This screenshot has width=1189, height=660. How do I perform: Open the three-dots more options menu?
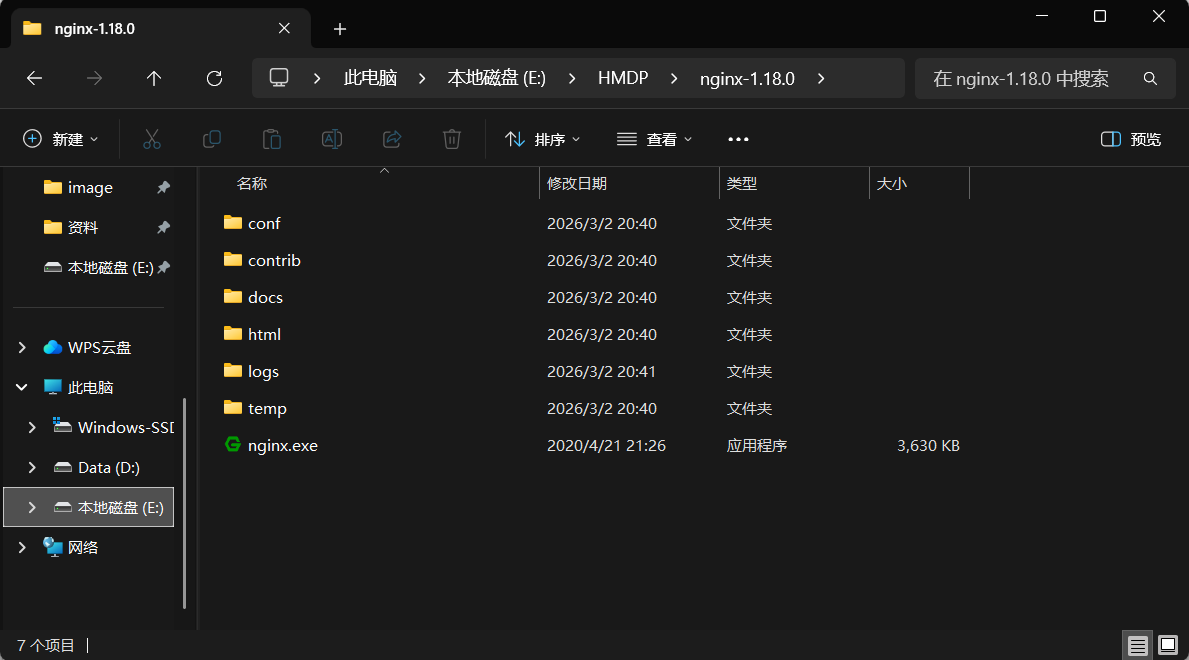coord(738,139)
